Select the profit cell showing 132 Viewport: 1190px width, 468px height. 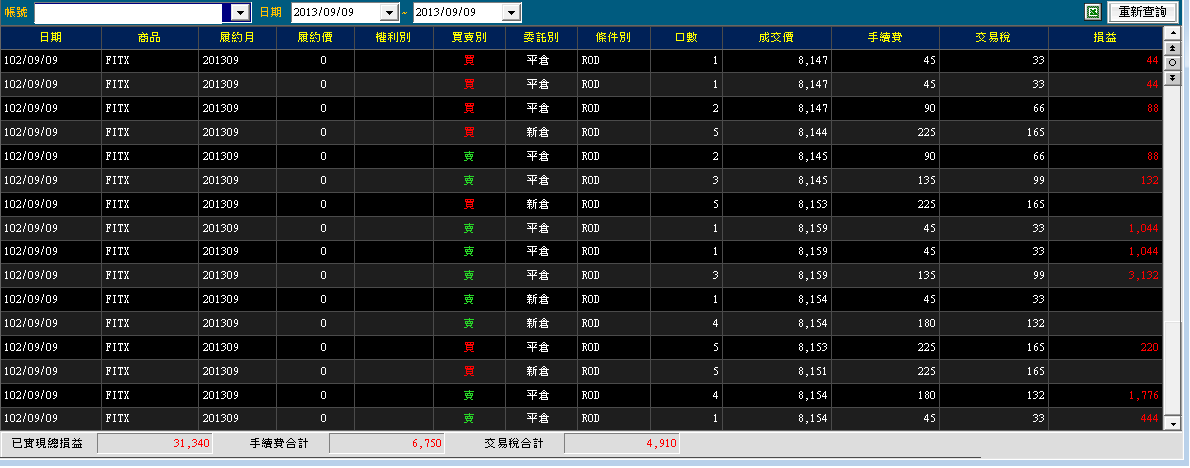[x=1105, y=180]
